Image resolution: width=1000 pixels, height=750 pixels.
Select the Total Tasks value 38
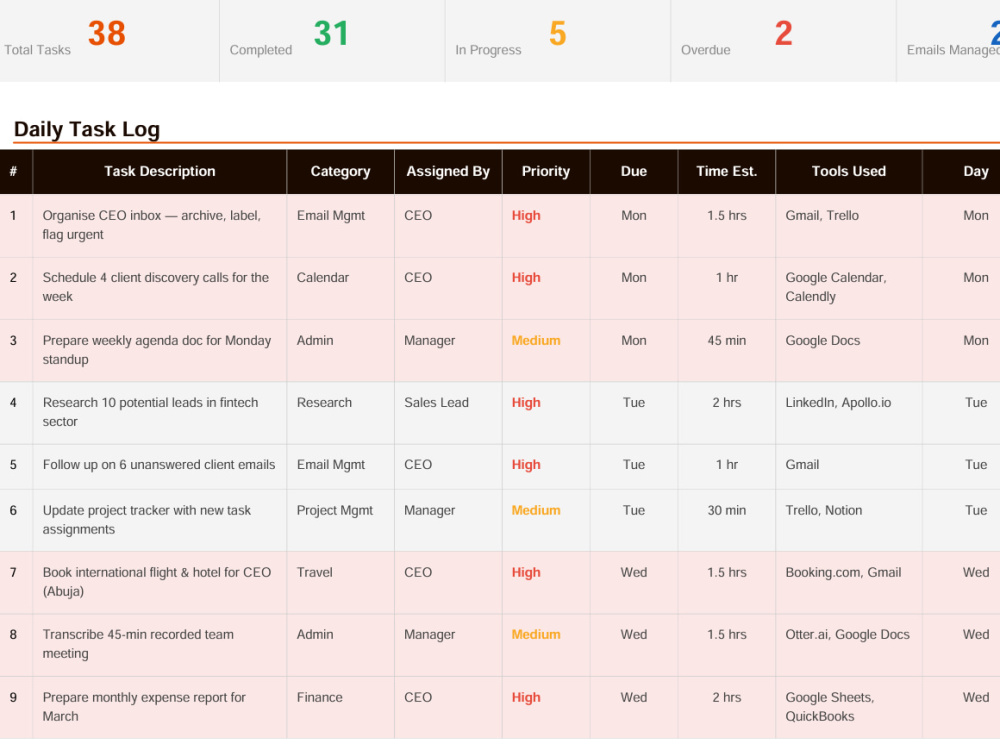107,33
